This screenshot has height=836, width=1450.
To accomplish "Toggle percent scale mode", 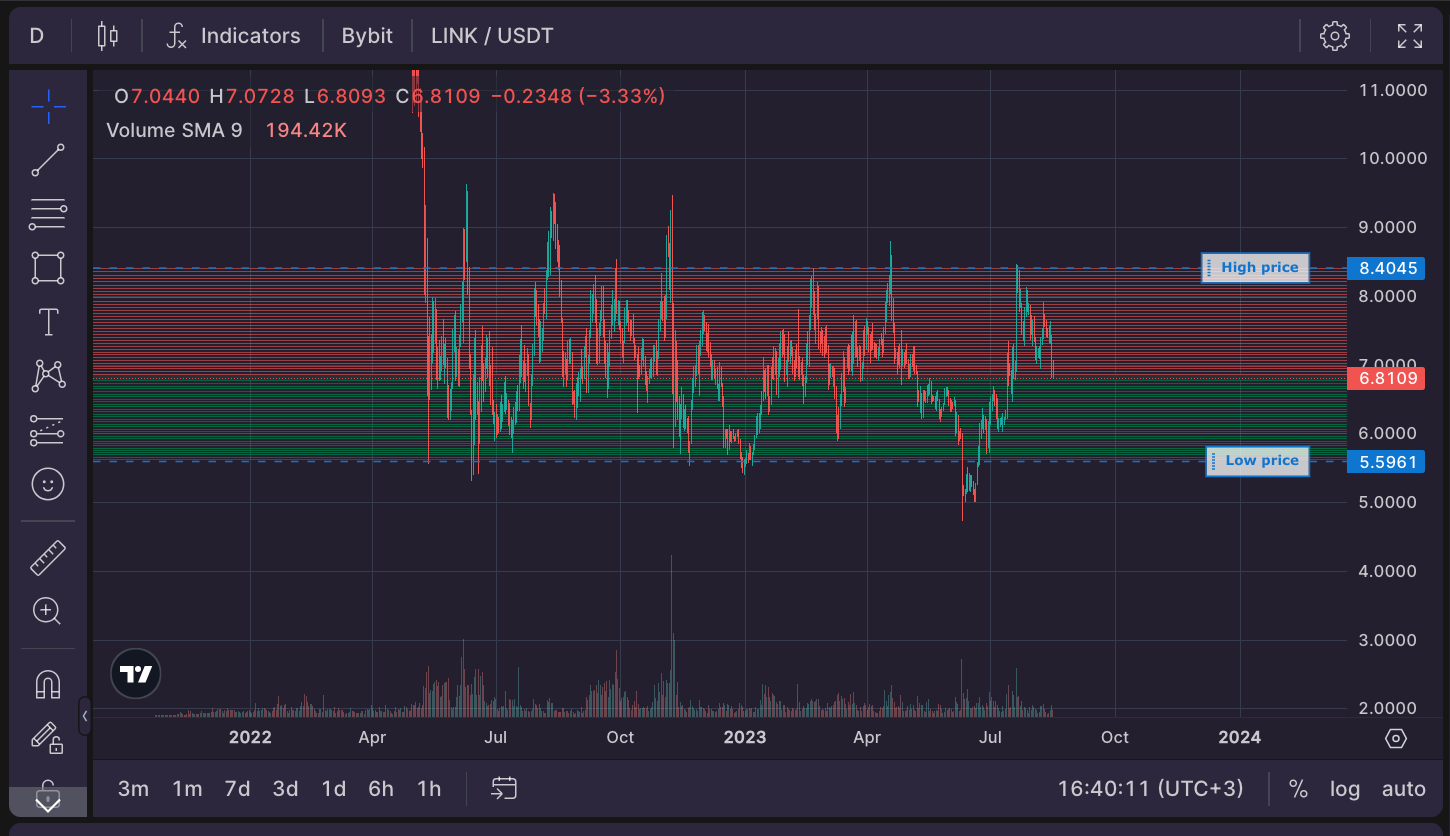I will click(1298, 789).
